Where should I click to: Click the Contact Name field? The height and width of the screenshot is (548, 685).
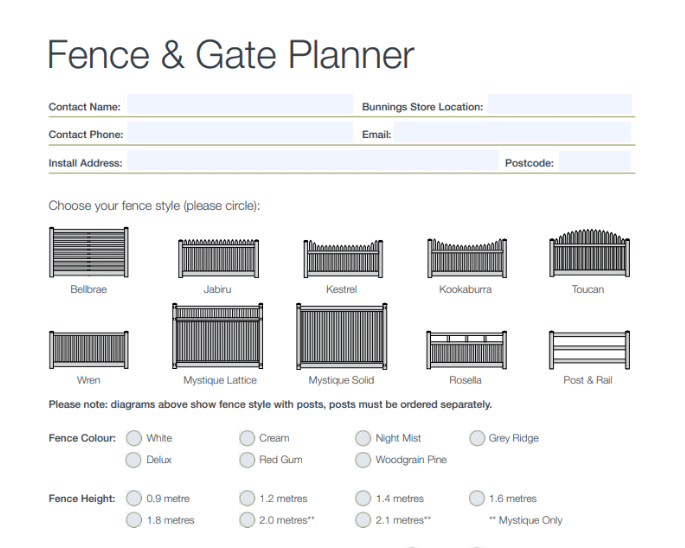coord(239,106)
